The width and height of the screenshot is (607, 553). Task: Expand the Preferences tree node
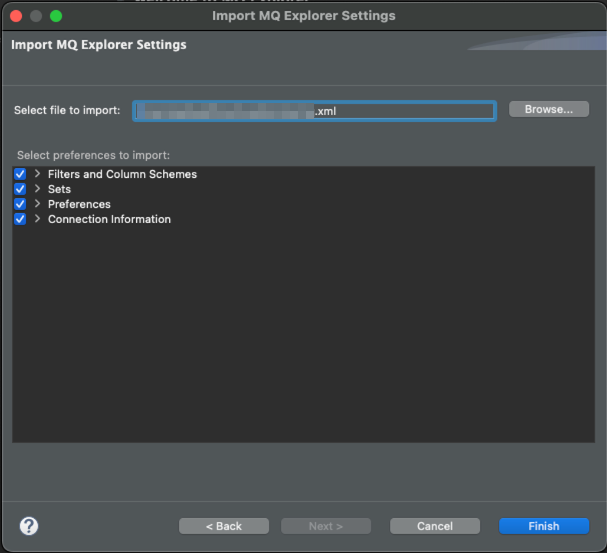click(x=37, y=204)
